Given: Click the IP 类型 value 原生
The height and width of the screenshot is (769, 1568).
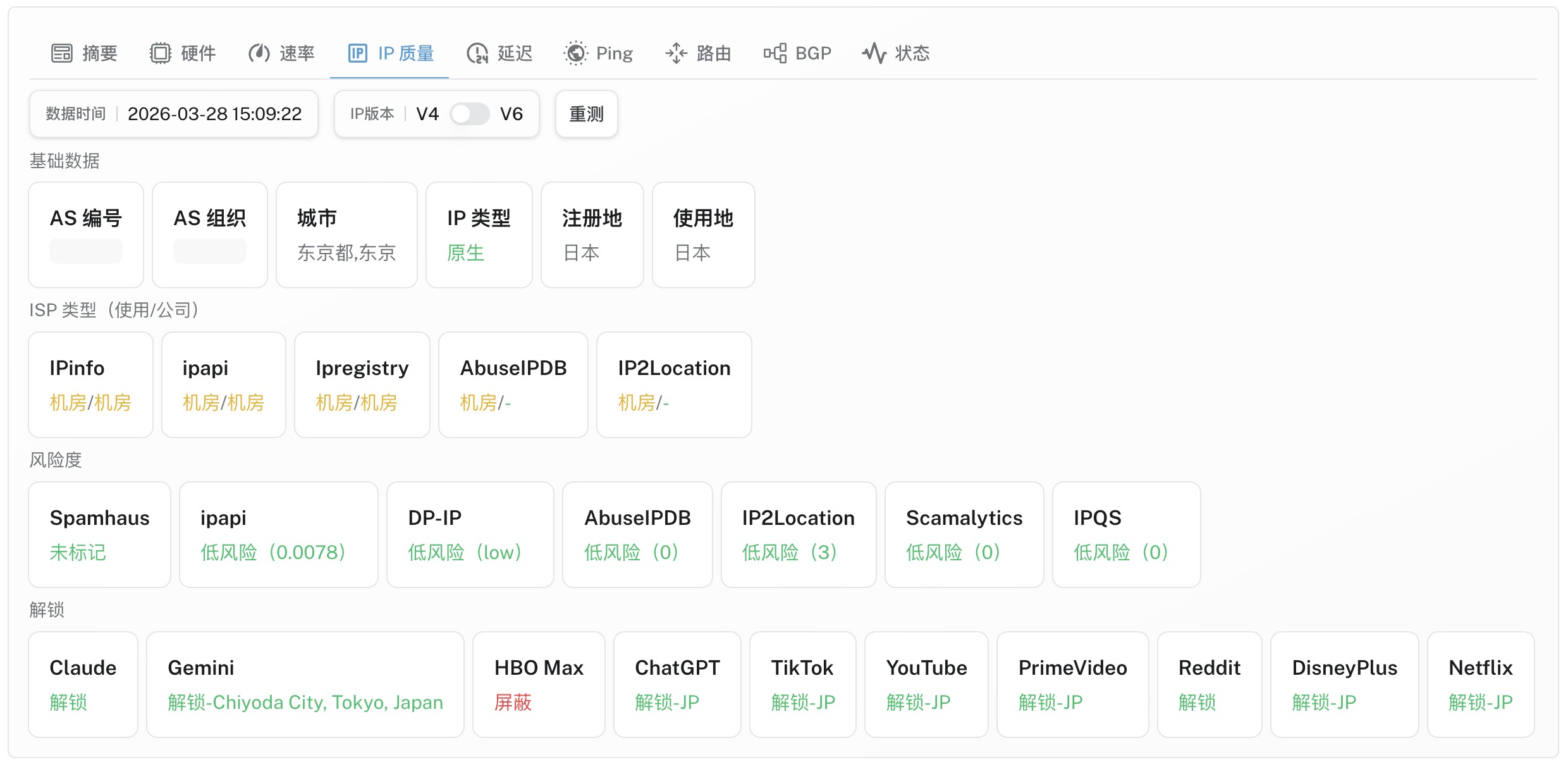Looking at the screenshot, I should tap(466, 253).
